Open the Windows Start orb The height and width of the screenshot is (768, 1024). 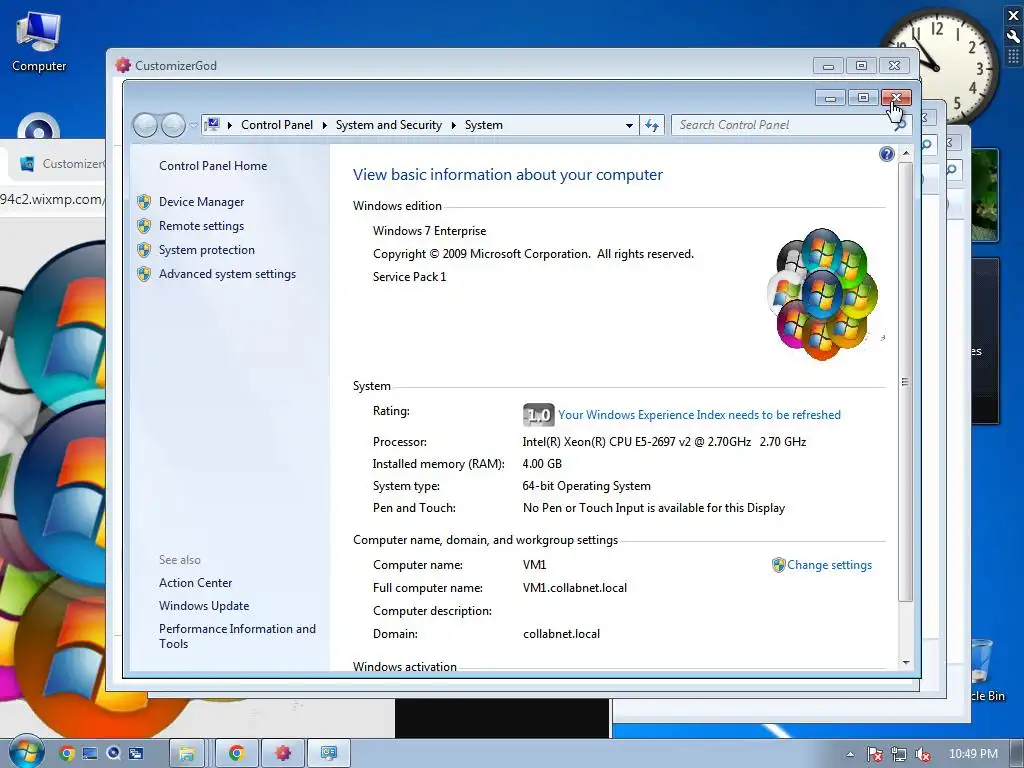coord(25,752)
